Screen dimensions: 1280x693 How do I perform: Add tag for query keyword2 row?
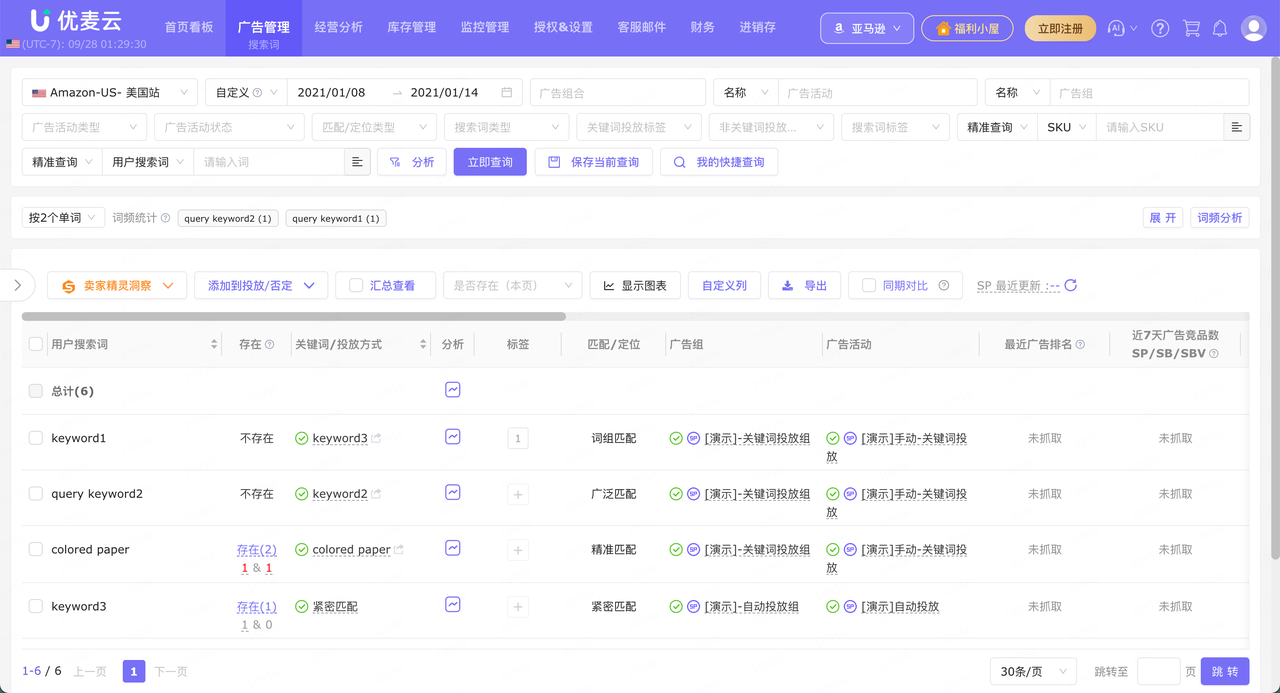(x=518, y=494)
